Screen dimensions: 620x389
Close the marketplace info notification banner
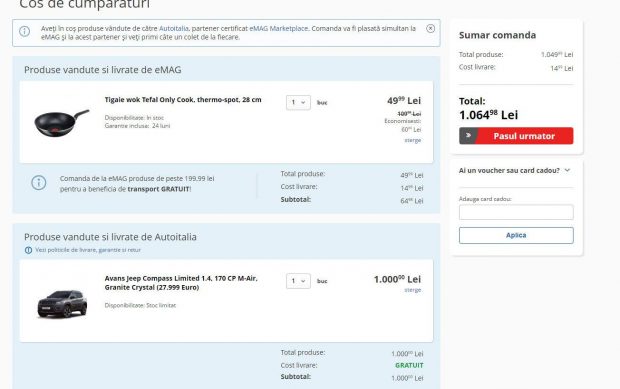431,28
